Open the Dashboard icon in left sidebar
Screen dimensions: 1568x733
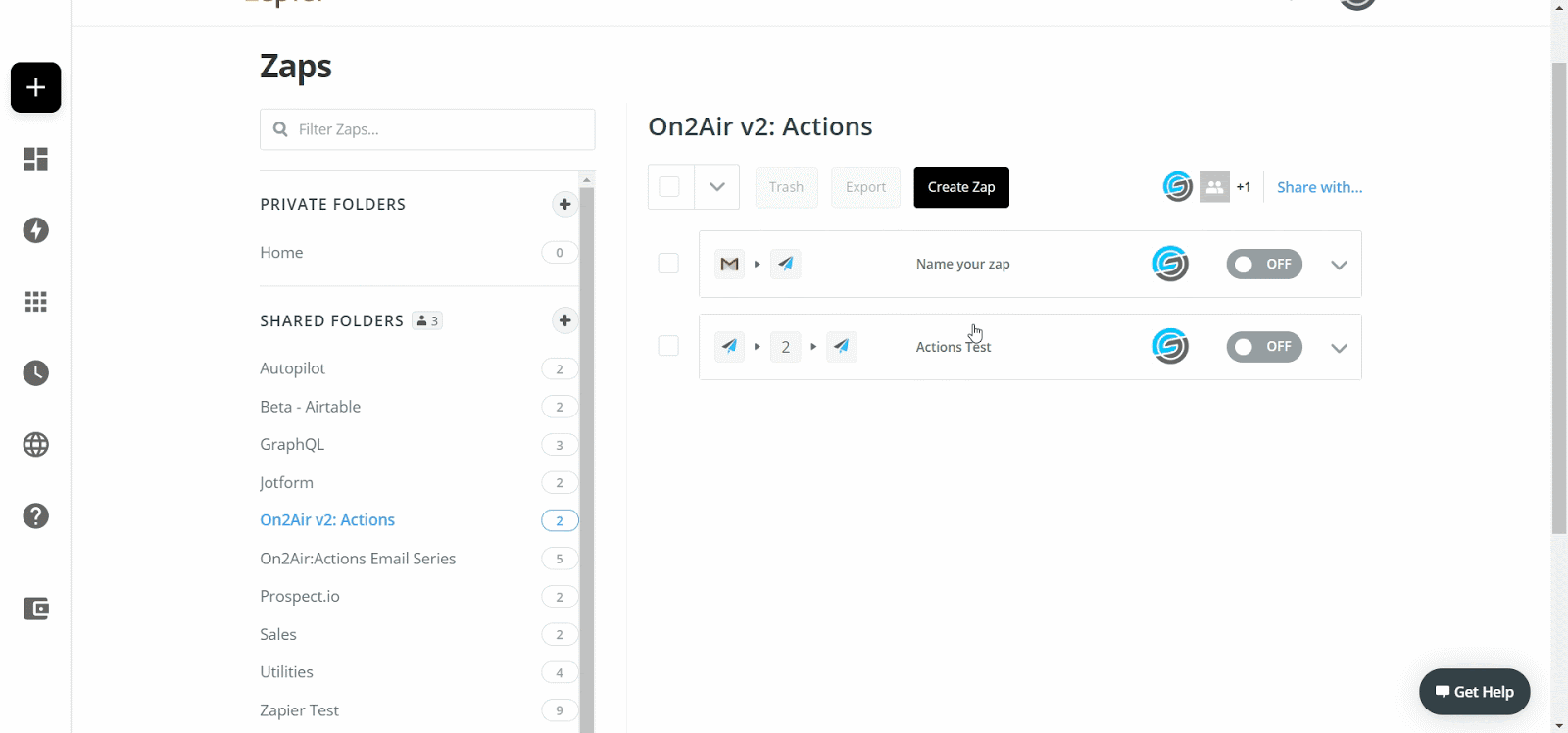[x=36, y=159]
